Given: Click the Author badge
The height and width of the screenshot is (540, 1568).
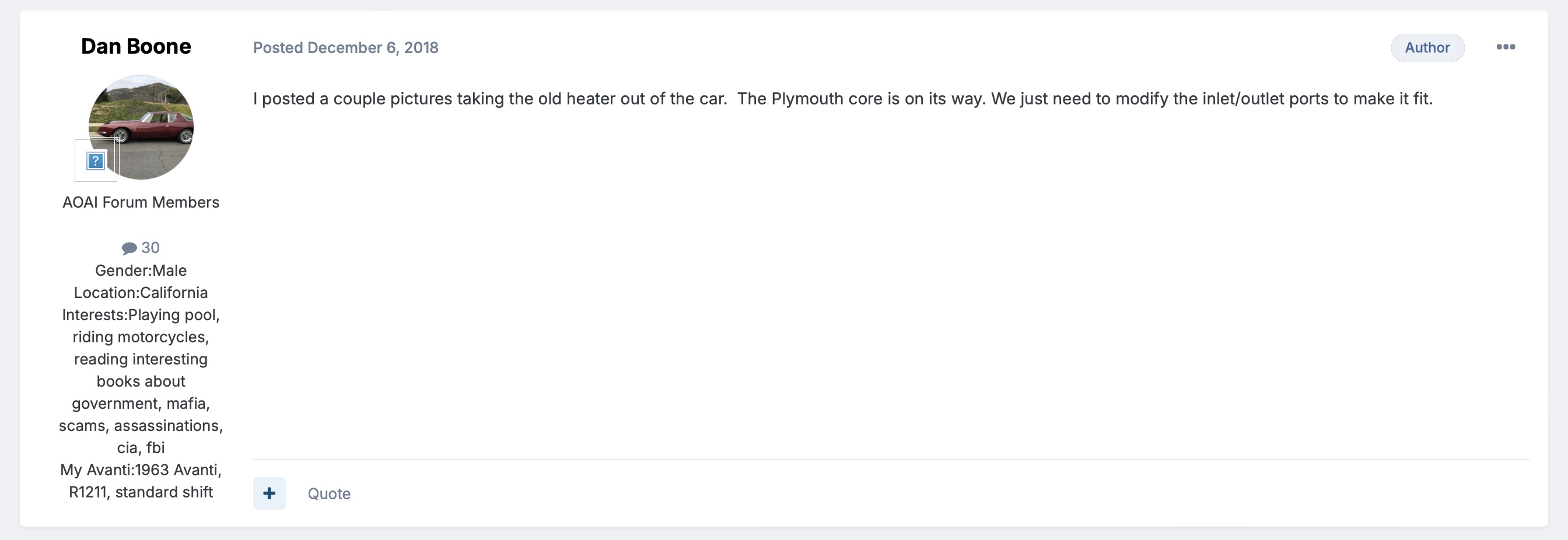Looking at the screenshot, I should click(1427, 47).
